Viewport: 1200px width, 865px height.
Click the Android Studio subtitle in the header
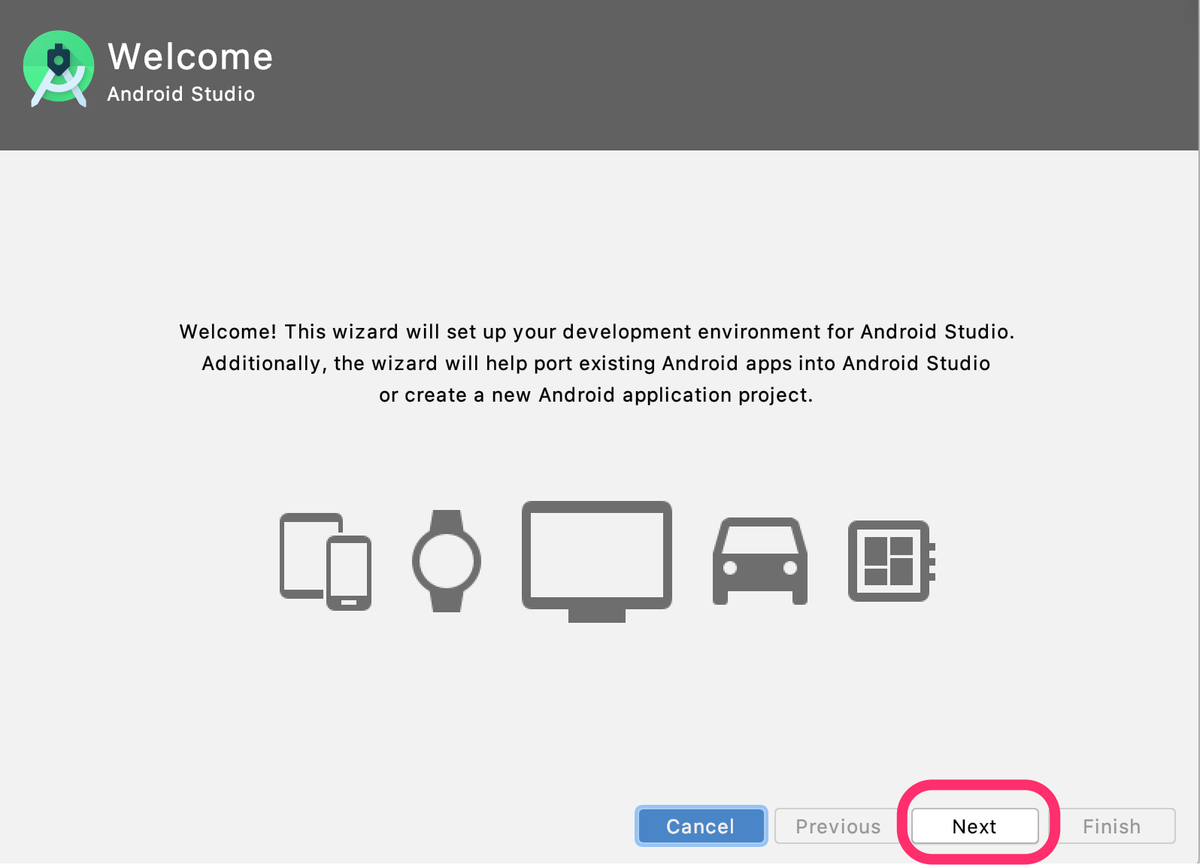pos(181,94)
